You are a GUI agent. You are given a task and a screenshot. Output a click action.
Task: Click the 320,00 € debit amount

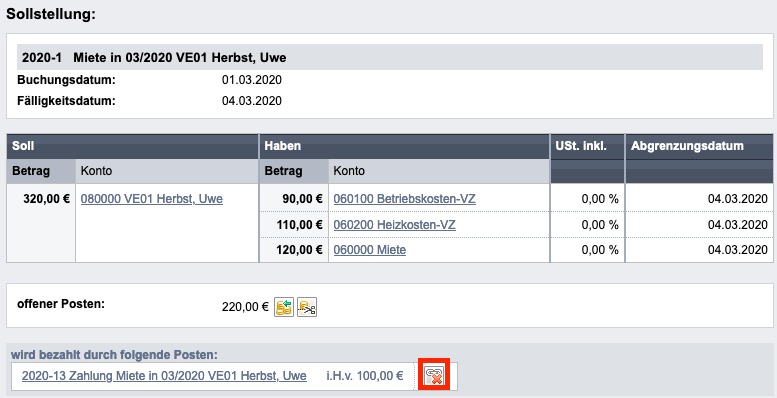[47, 199]
